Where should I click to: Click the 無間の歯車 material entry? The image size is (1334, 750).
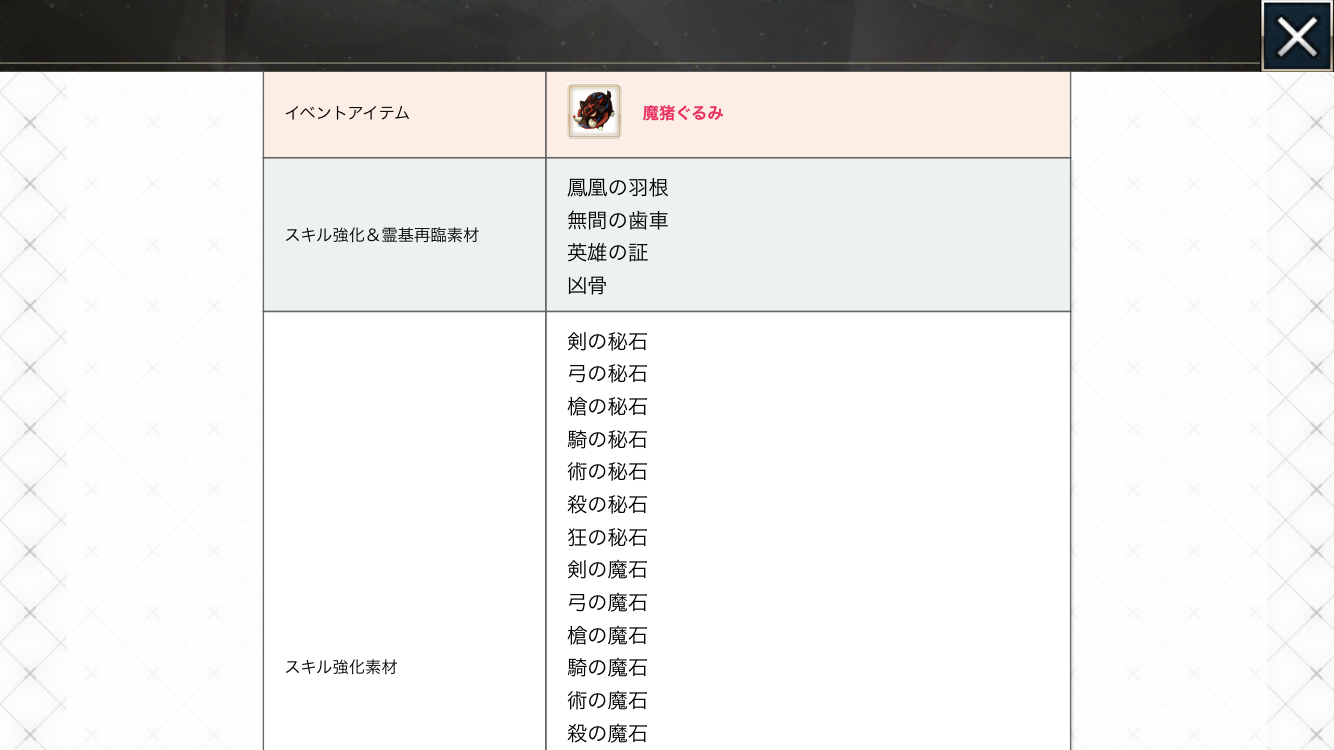coord(617,220)
